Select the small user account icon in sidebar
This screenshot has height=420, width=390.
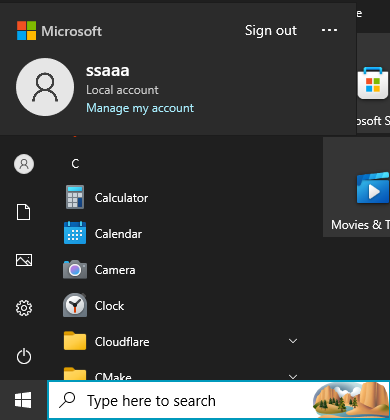[x=24, y=164]
